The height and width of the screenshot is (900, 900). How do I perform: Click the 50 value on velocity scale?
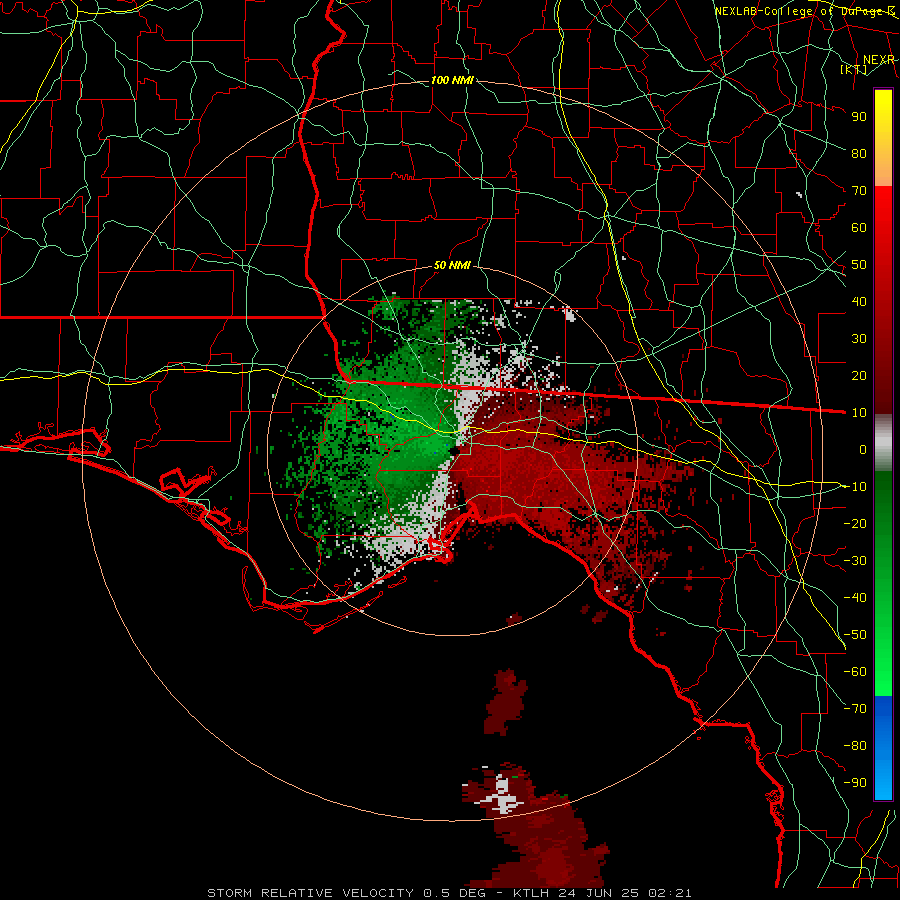(859, 265)
